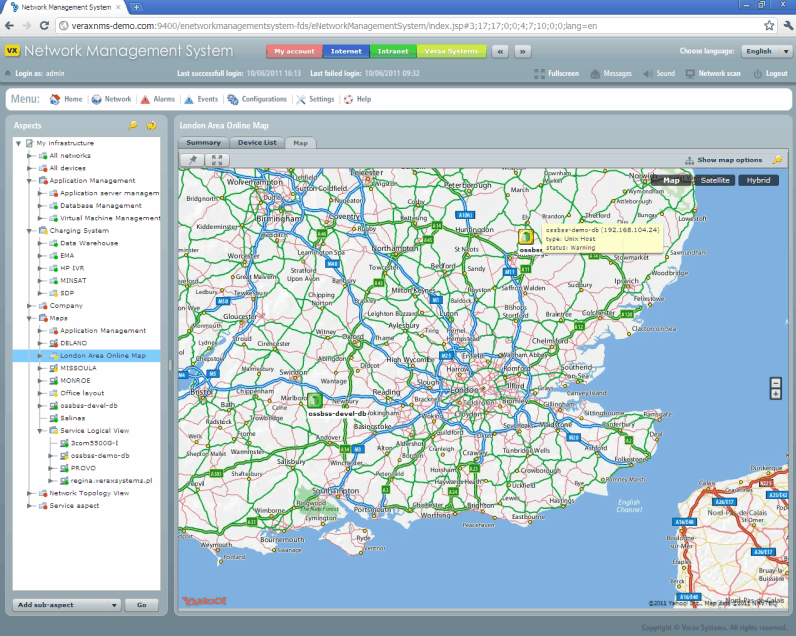This screenshot has width=796, height=636.
Task: Click the pin icon in map toolbar
Action: click(x=193, y=160)
